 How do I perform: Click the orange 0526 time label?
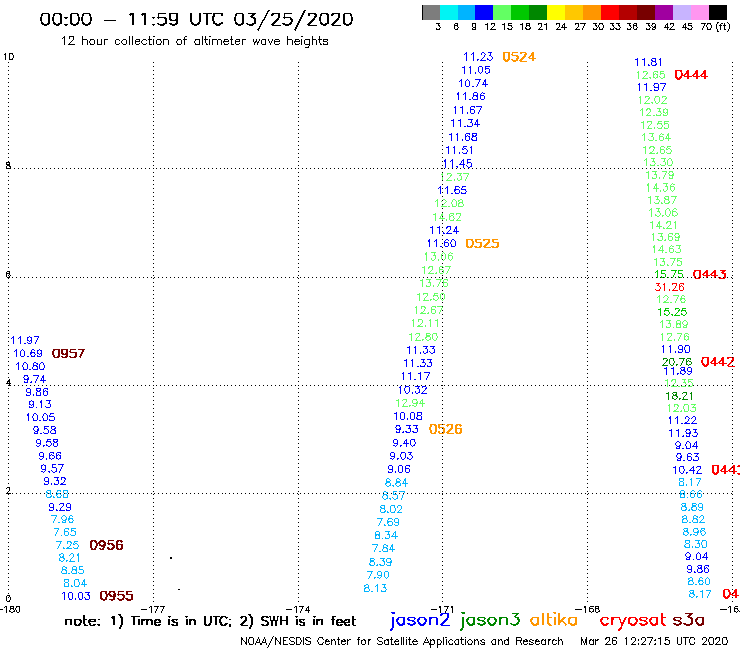click(x=446, y=429)
